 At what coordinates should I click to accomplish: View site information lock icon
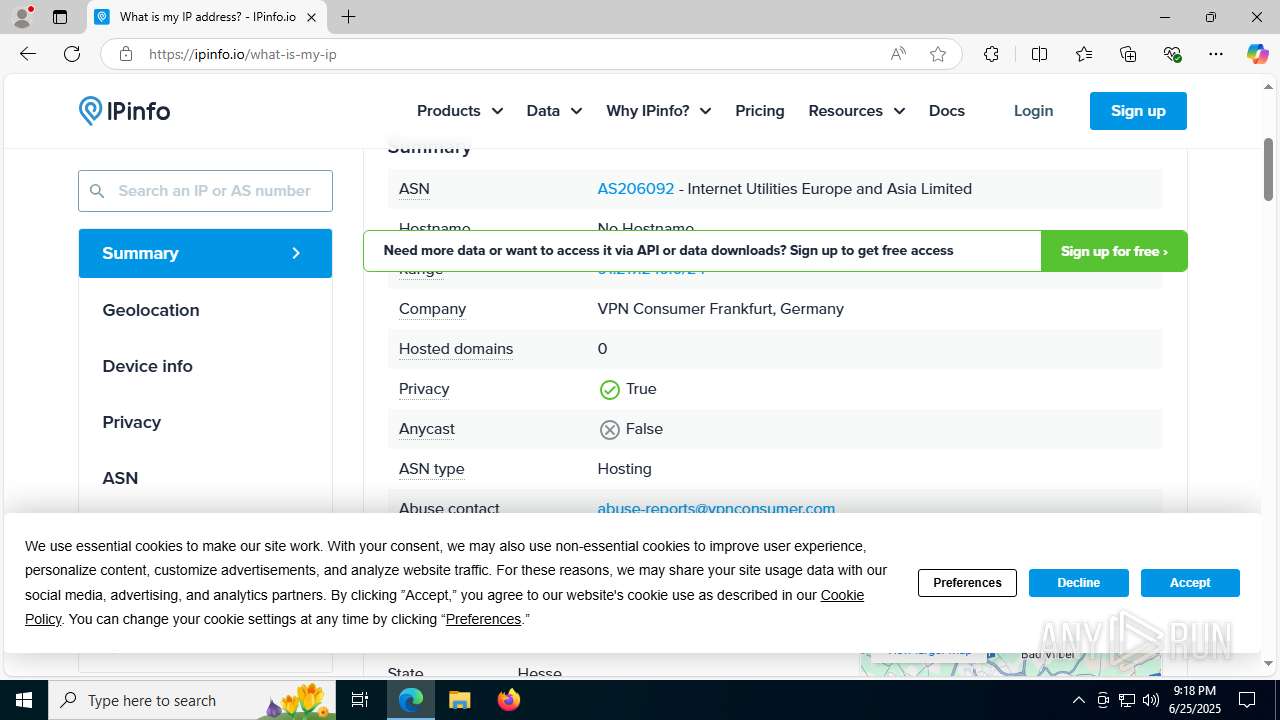click(125, 54)
